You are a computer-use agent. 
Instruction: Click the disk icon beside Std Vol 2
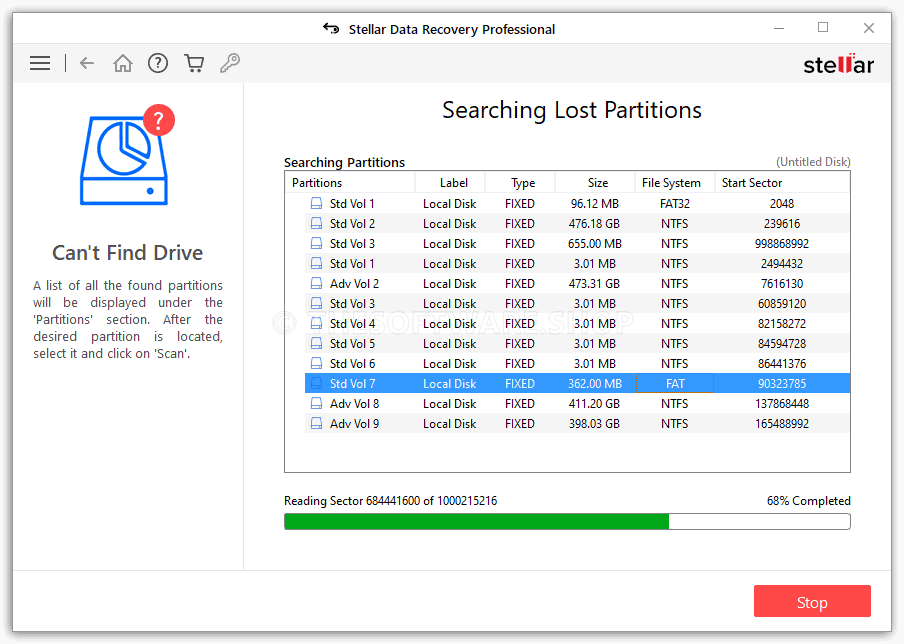(x=317, y=224)
